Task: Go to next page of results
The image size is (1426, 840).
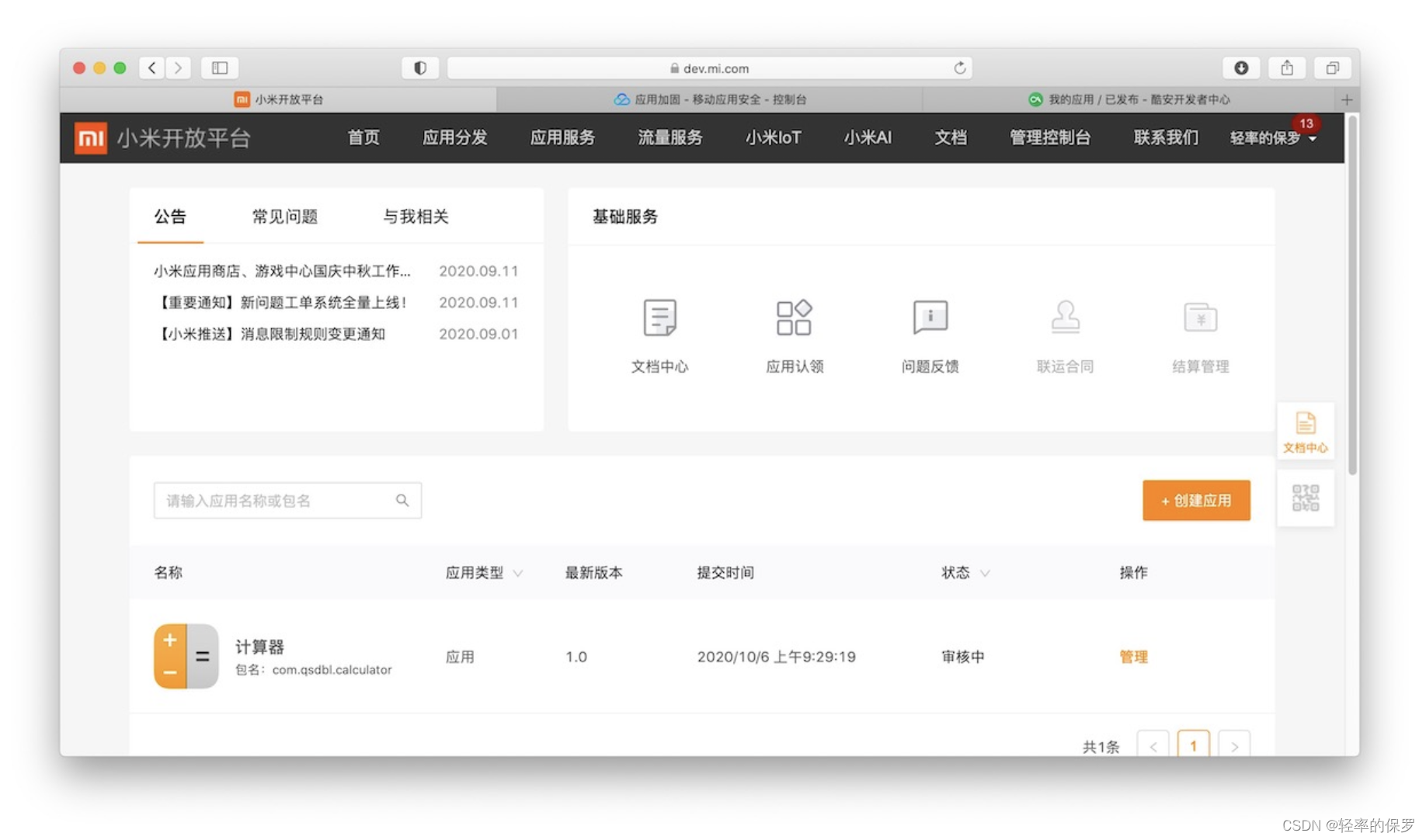Action: coord(1234,745)
